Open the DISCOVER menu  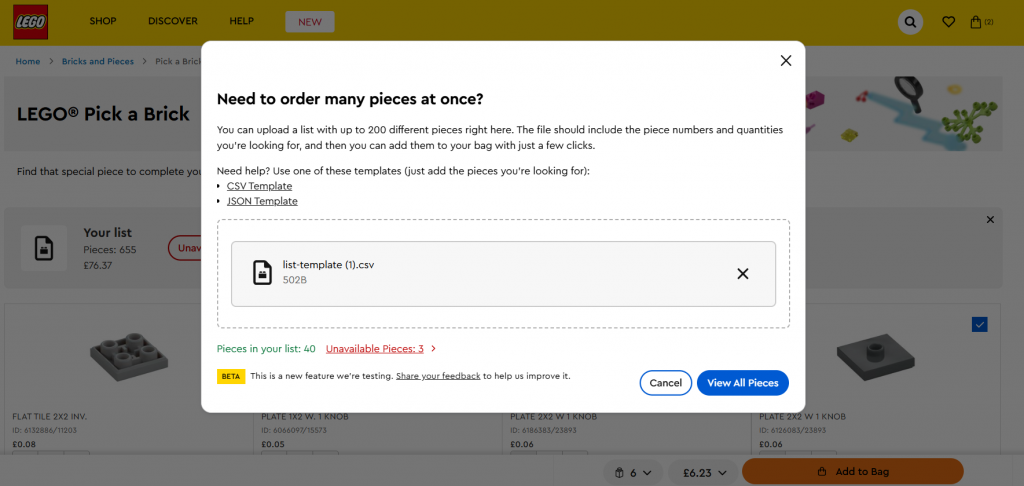(173, 21)
